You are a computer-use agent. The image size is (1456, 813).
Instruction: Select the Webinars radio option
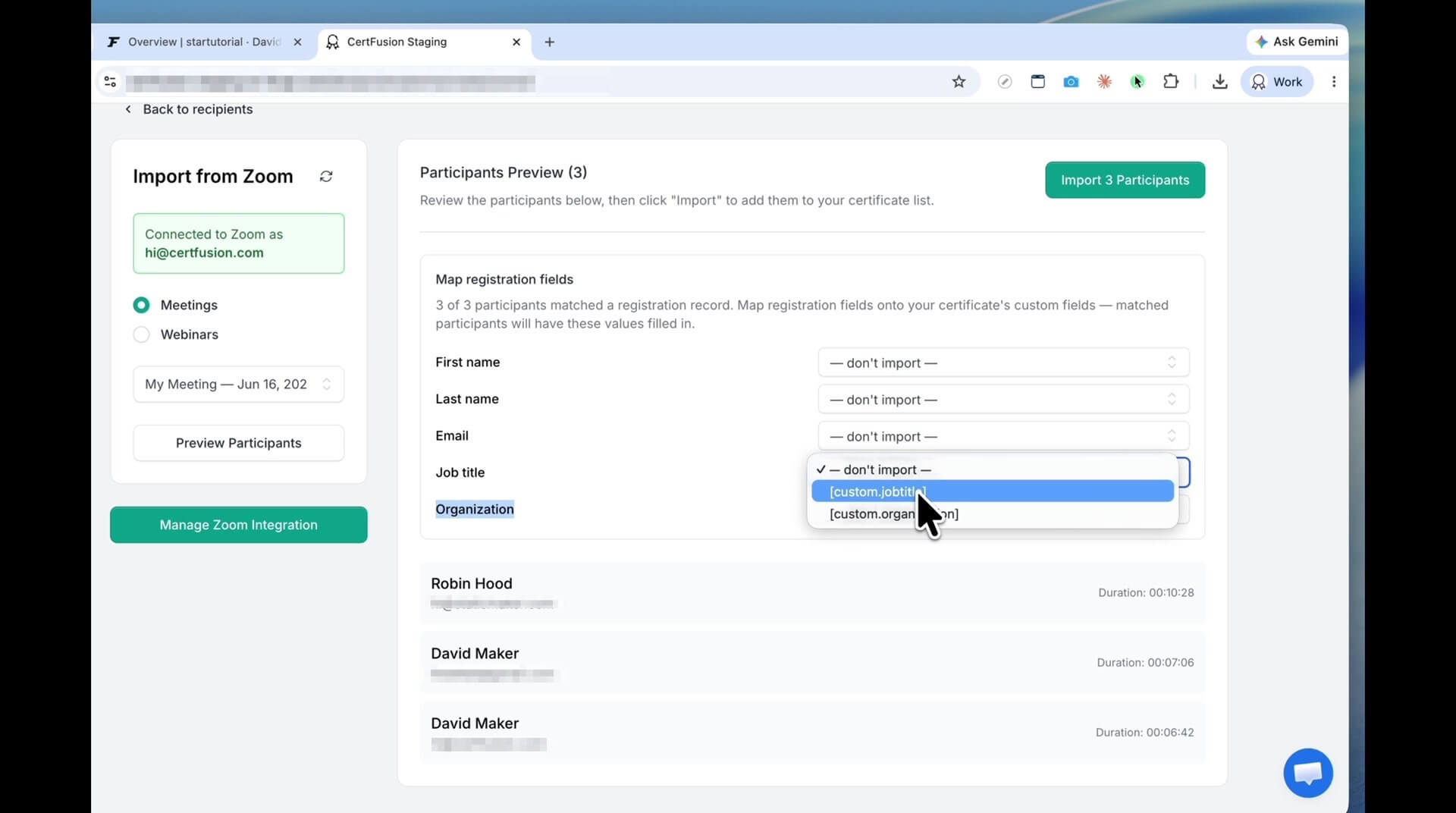pyautogui.click(x=141, y=334)
